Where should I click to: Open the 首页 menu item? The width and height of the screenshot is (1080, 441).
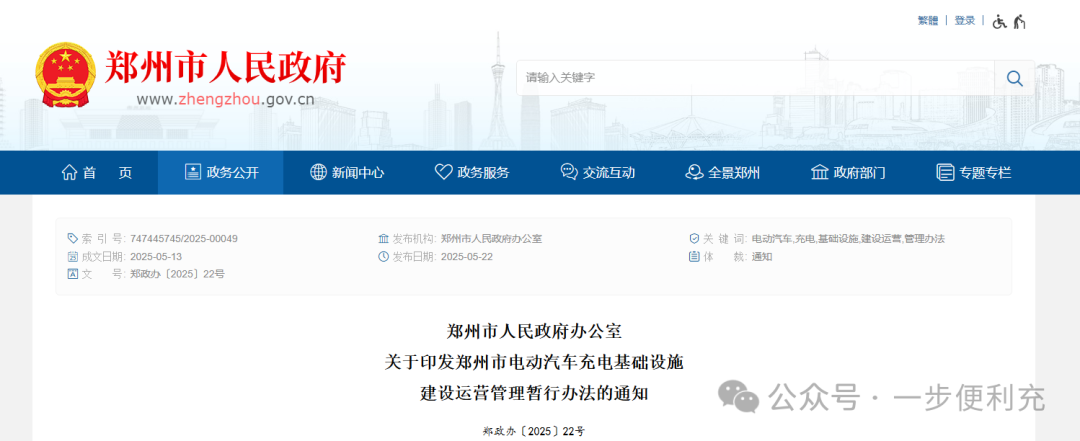point(96,172)
